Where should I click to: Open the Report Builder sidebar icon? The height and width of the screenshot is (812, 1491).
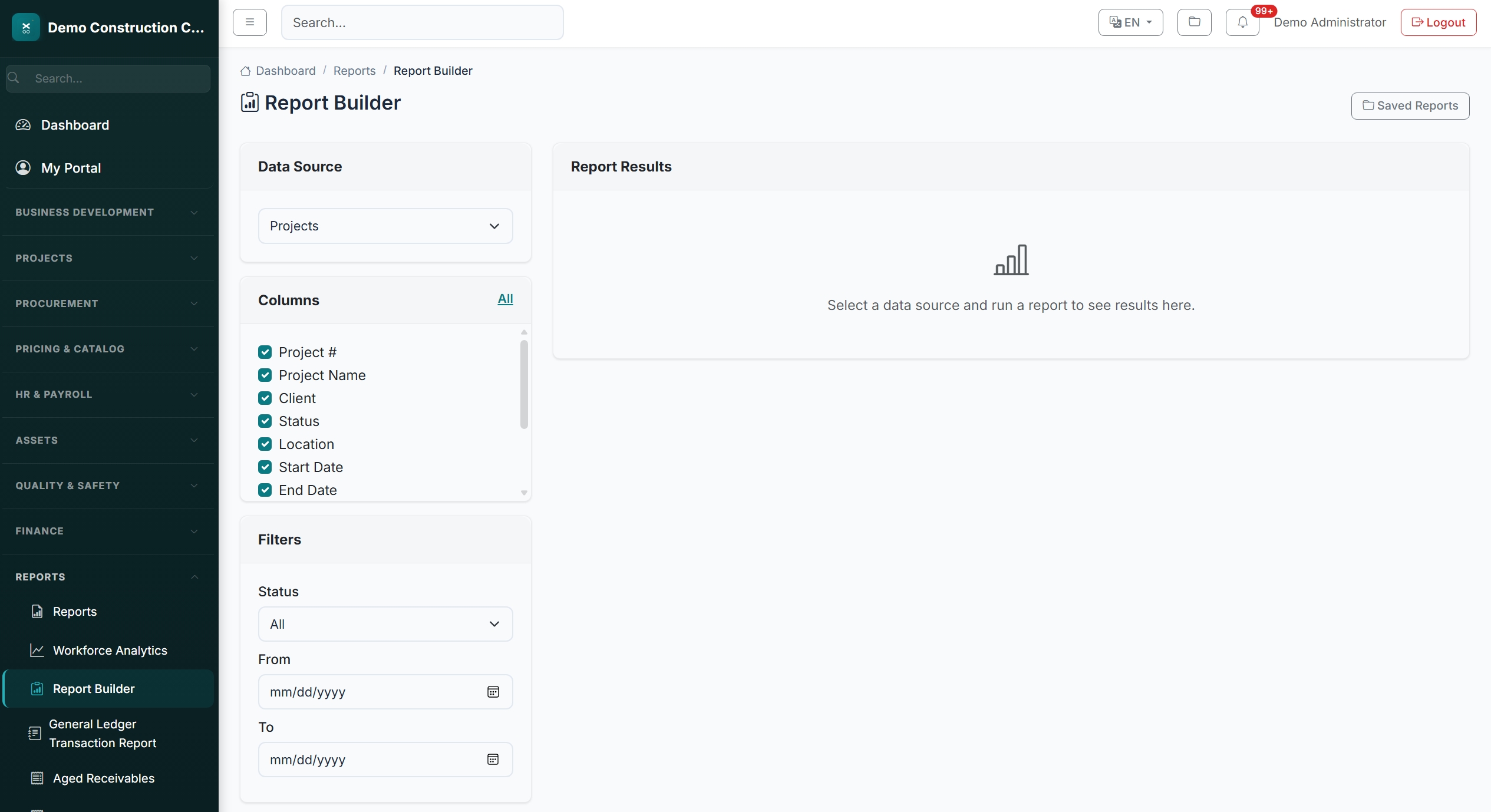(x=37, y=688)
